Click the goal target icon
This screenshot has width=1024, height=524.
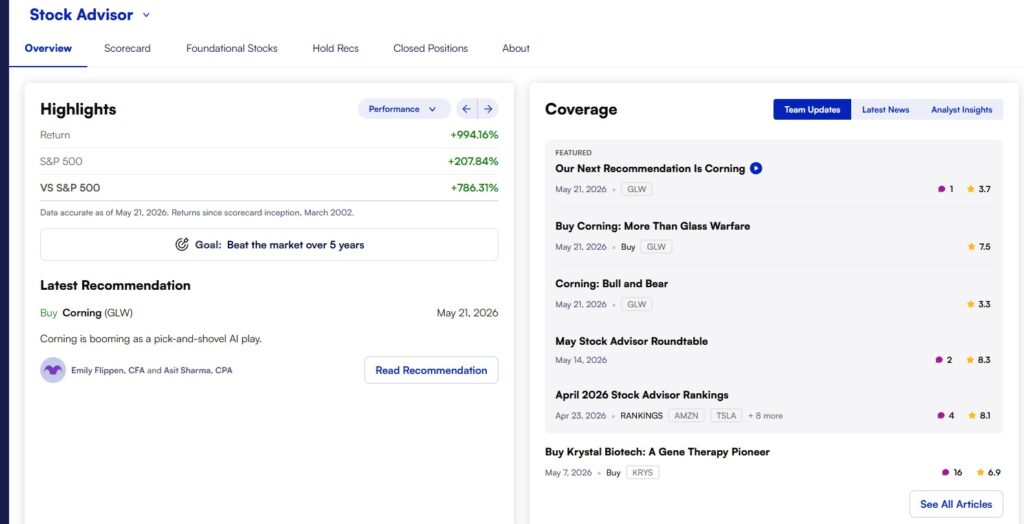pyautogui.click(x=182, y=245)
